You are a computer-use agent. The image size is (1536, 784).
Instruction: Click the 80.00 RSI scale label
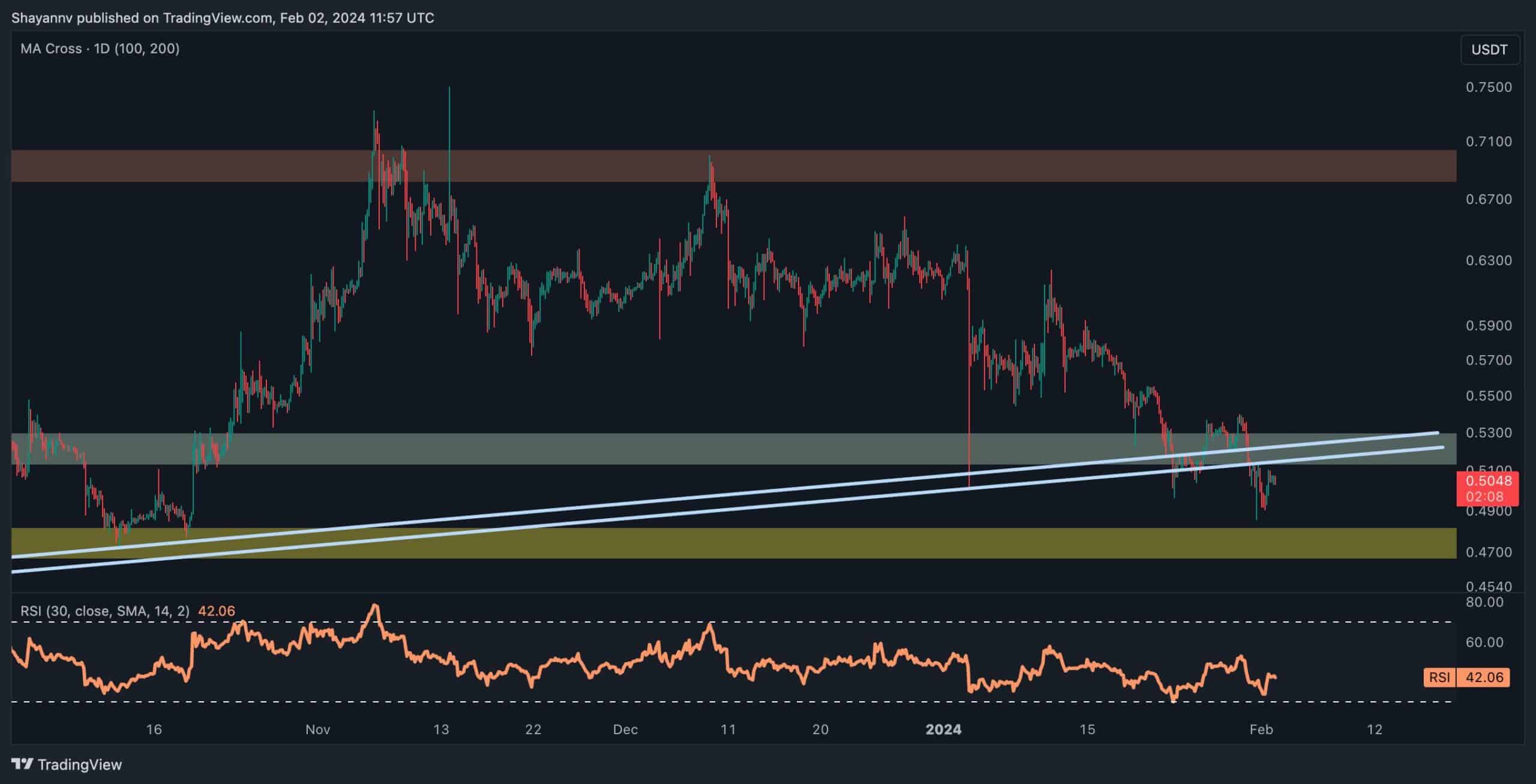[1484, 602]
